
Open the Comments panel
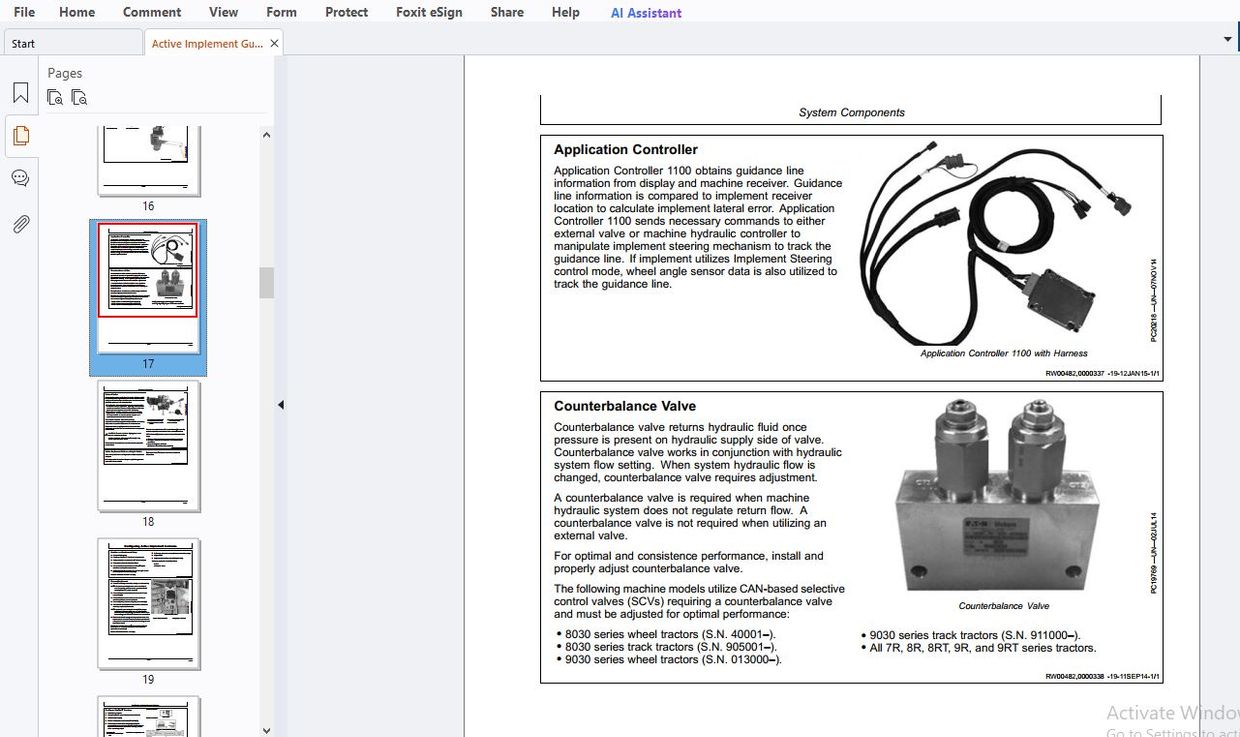point(20,178)
